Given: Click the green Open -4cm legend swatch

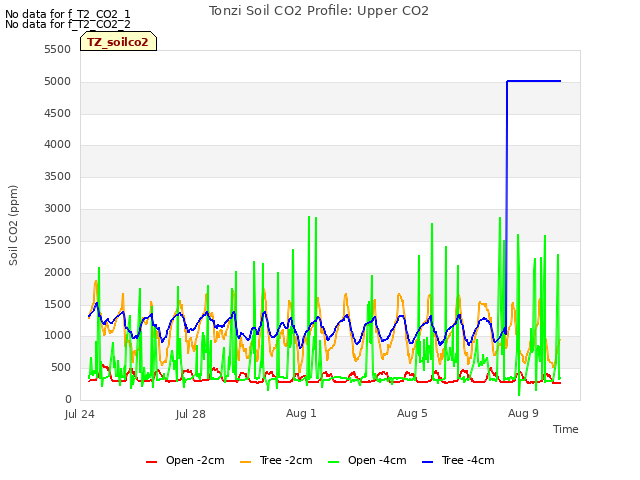Looking at the screenshot, I should [x=333, y=462].
